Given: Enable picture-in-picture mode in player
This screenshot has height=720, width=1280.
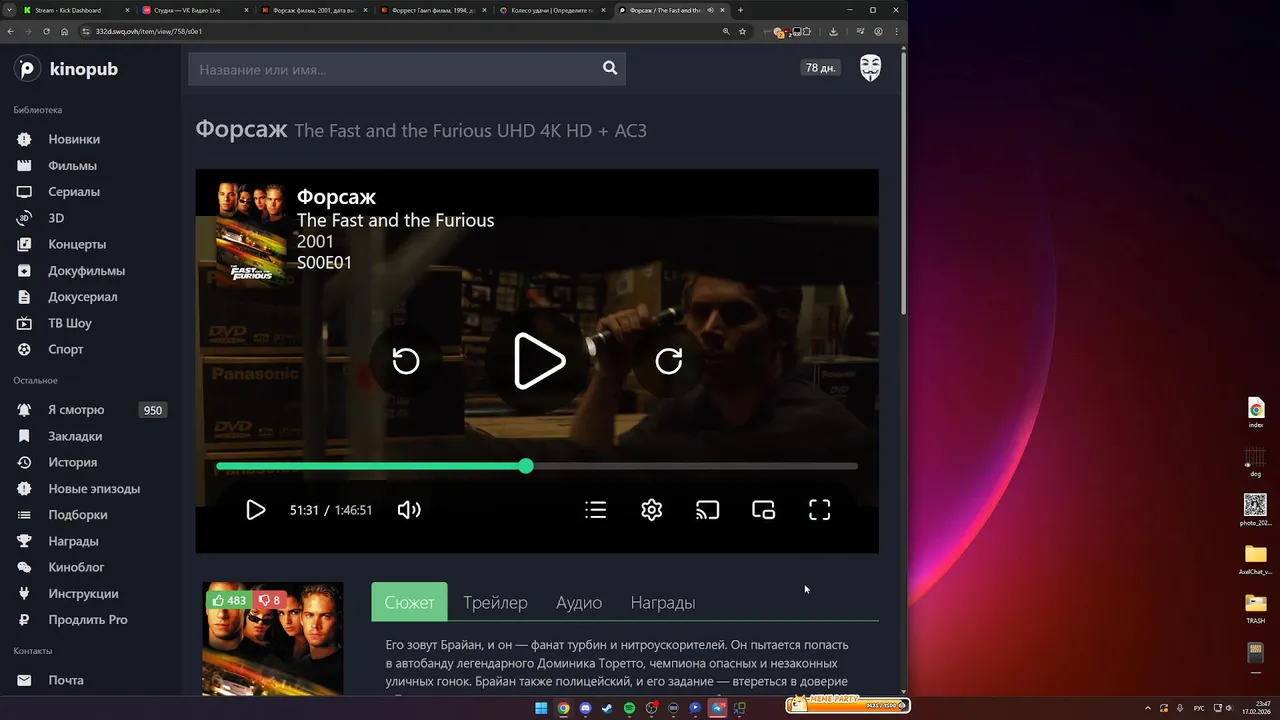Looking at the screenshot, I should pyautogui.click(x=764, y=510).
